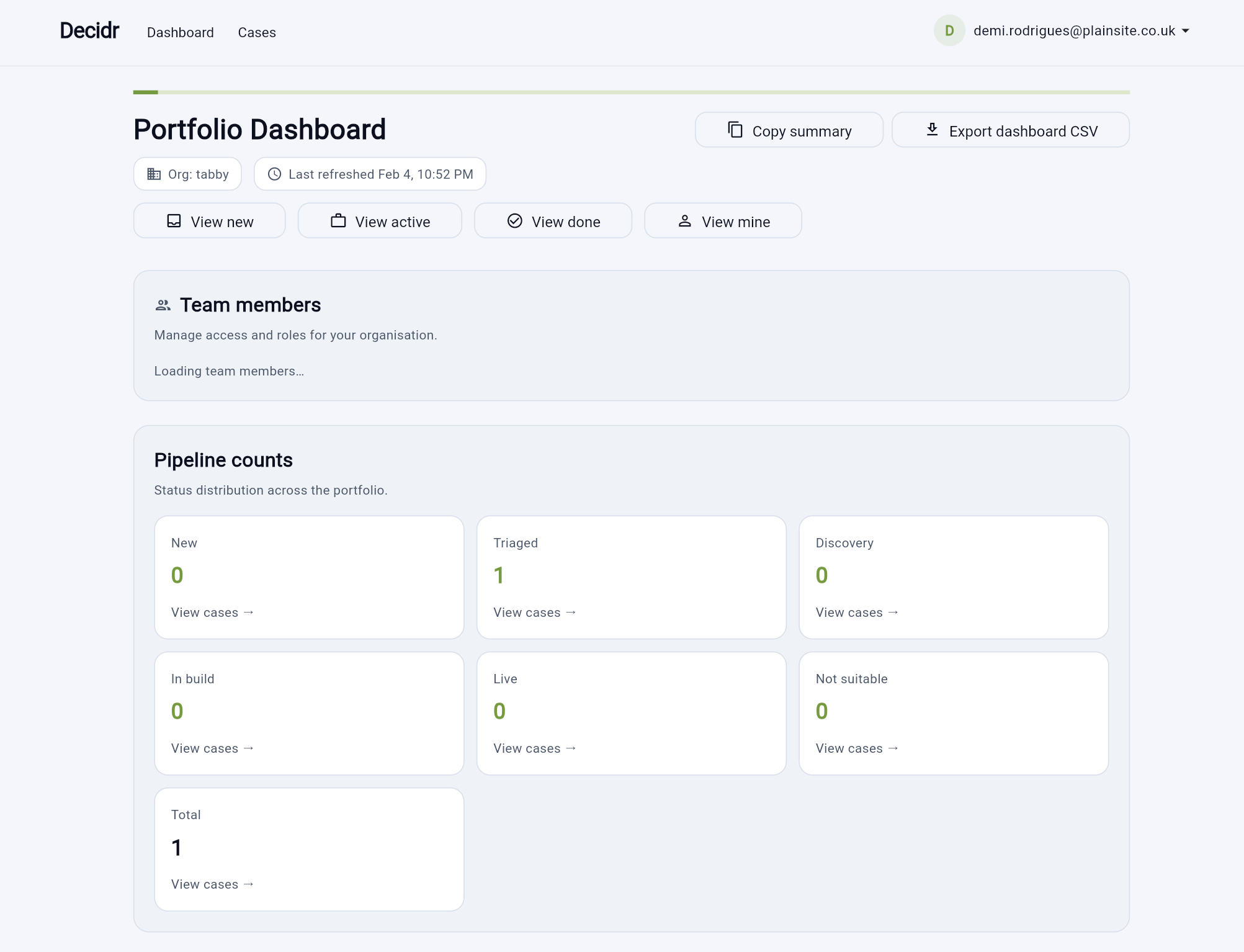1244x952 pixels.
Task: Click the Decidr logo
Action: [89, 30]
